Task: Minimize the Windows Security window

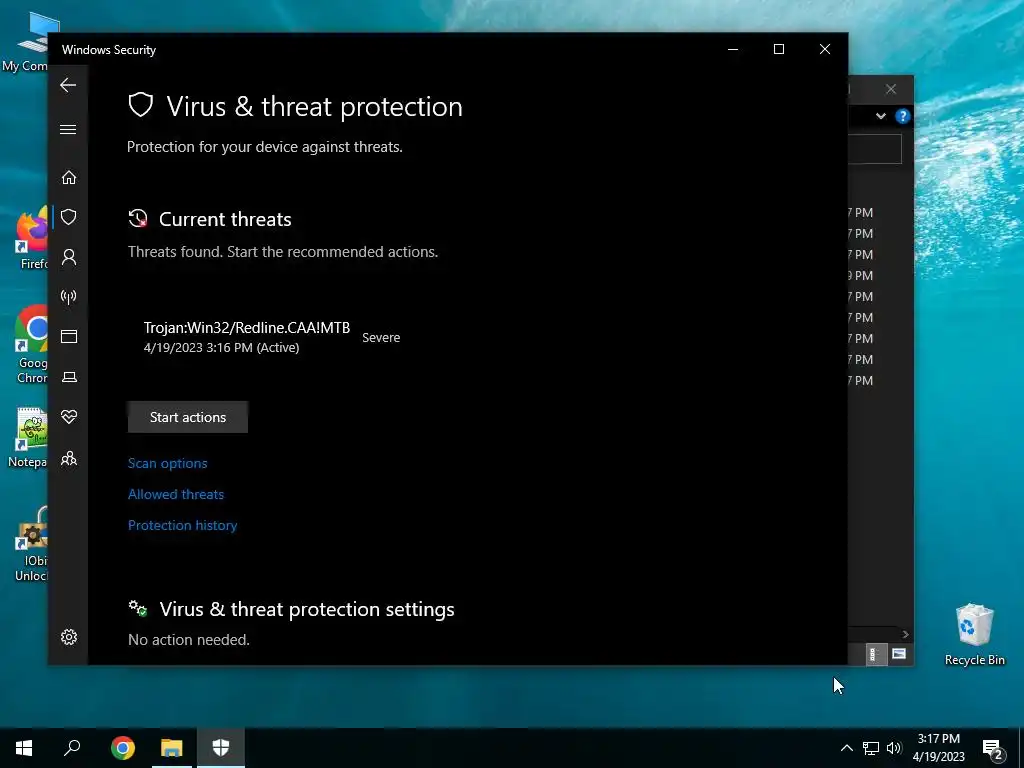Action: (x=733, y=49)
